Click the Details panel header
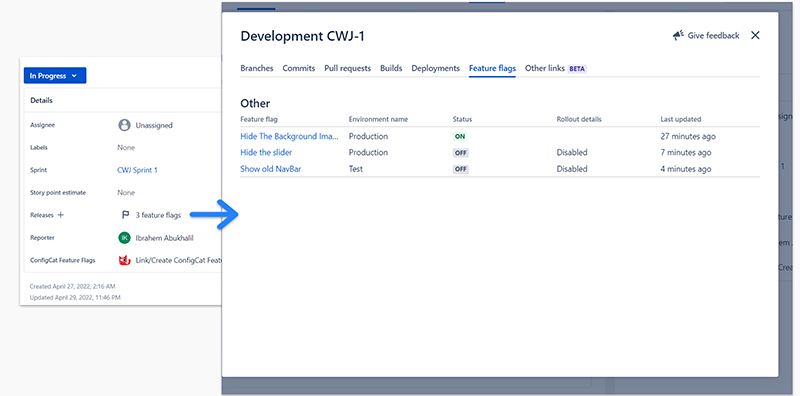 point(41,101)
